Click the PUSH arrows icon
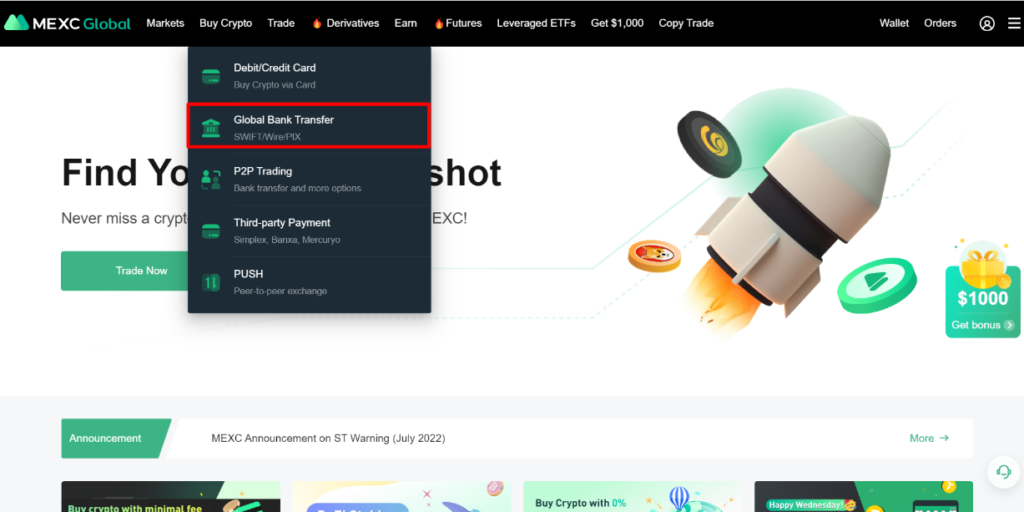Screen dimensions: 1024x512 [211, 283]
